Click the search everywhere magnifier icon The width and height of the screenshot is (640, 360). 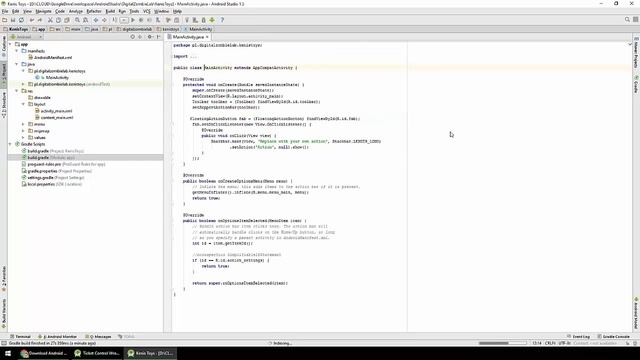pos(627,20)
